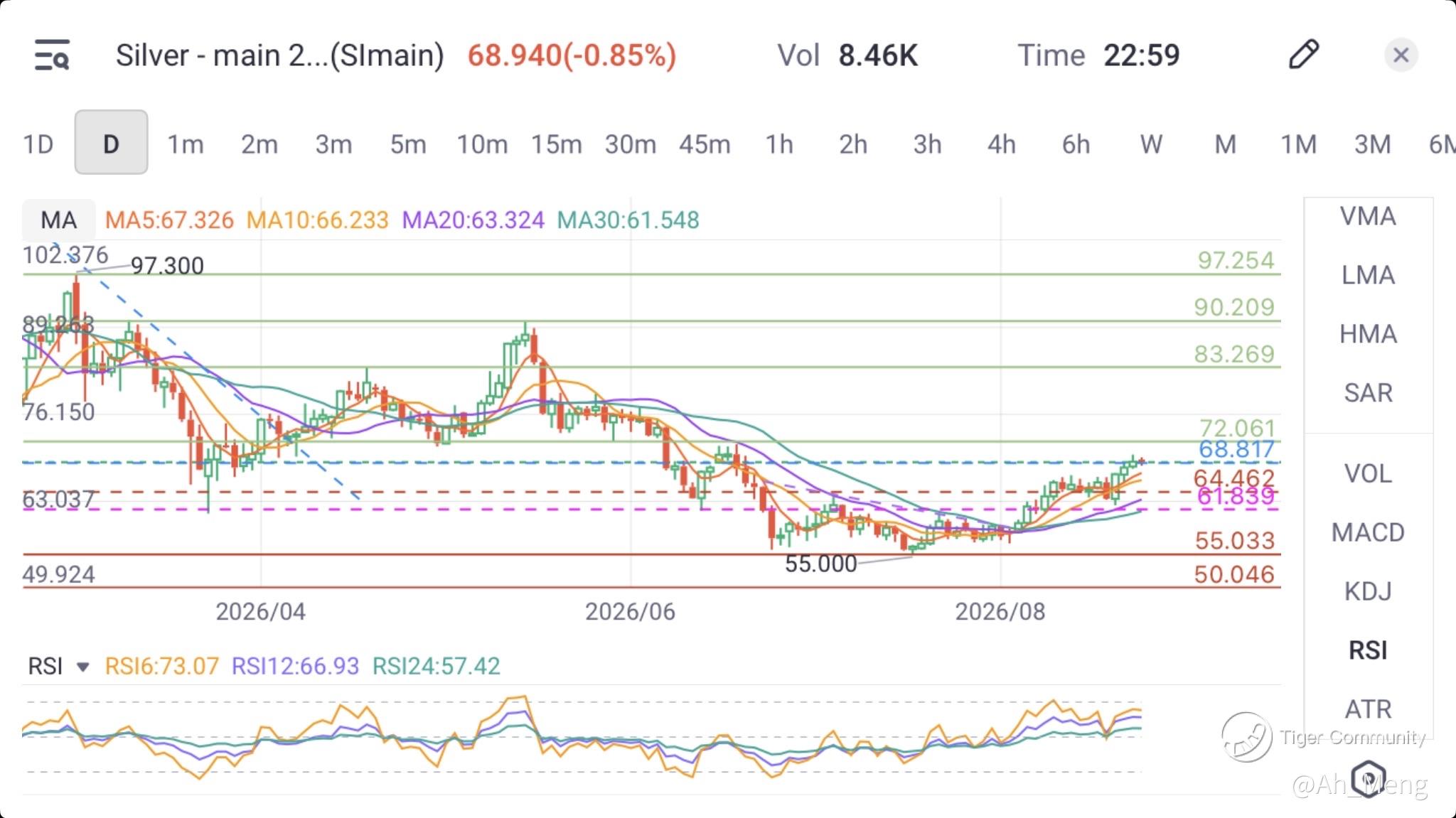This screenshot has width=1456, height=818.
Task: Click the RSI panel title label
Action: tap(45, 666)
